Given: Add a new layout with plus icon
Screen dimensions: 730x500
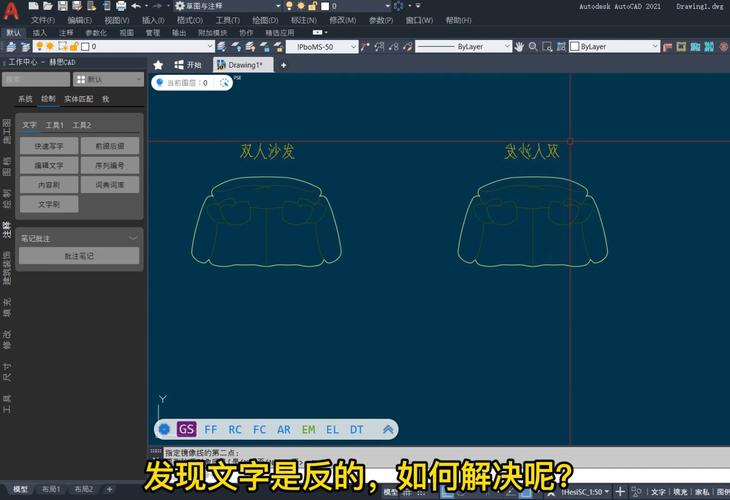Looking at the screenshot, I should [x=109, y=489].
